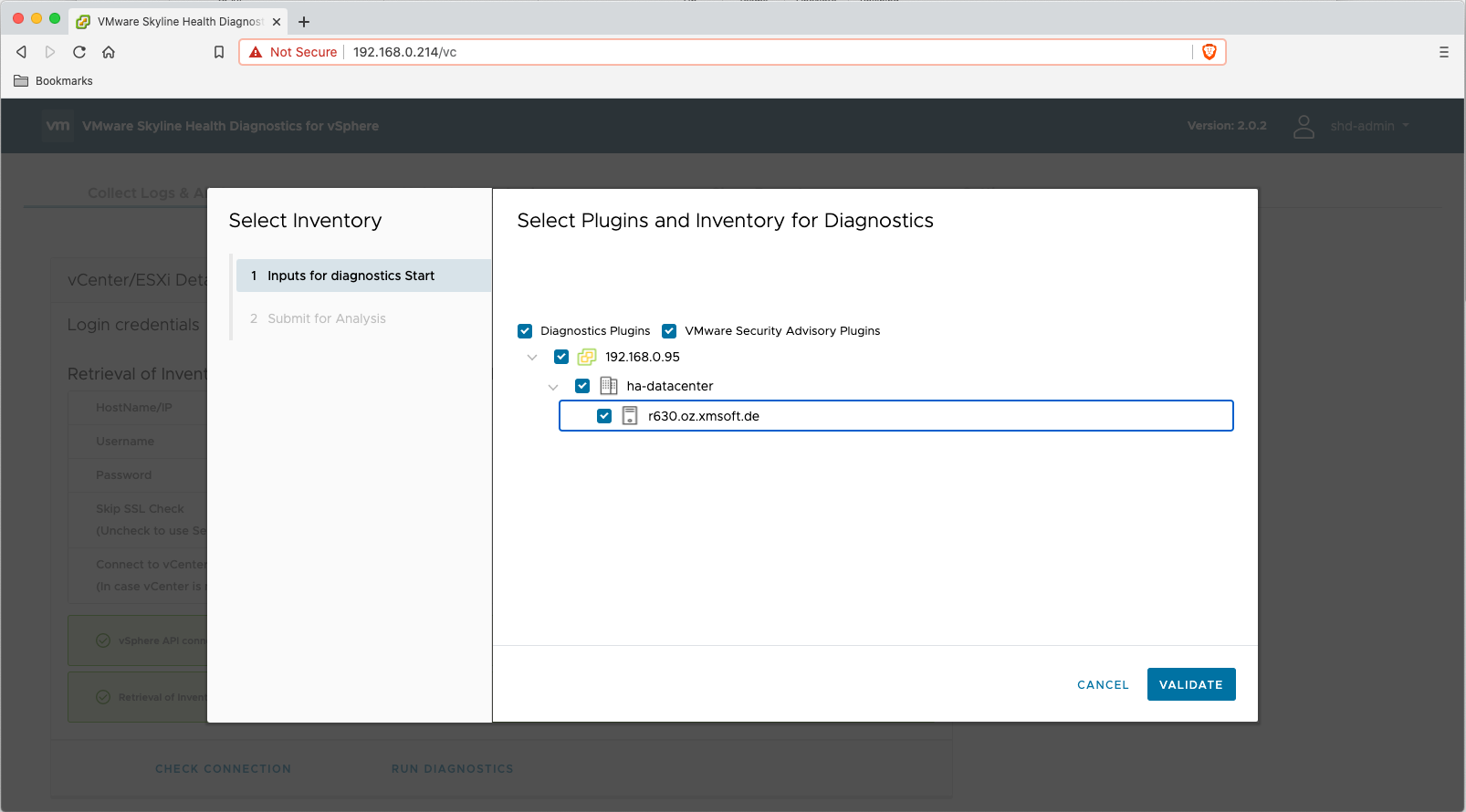The height and width of the screenshot is (812, 1466).
Task: Toggle the Diagnostics Plugins checkbox
Action: coord(525,331)
